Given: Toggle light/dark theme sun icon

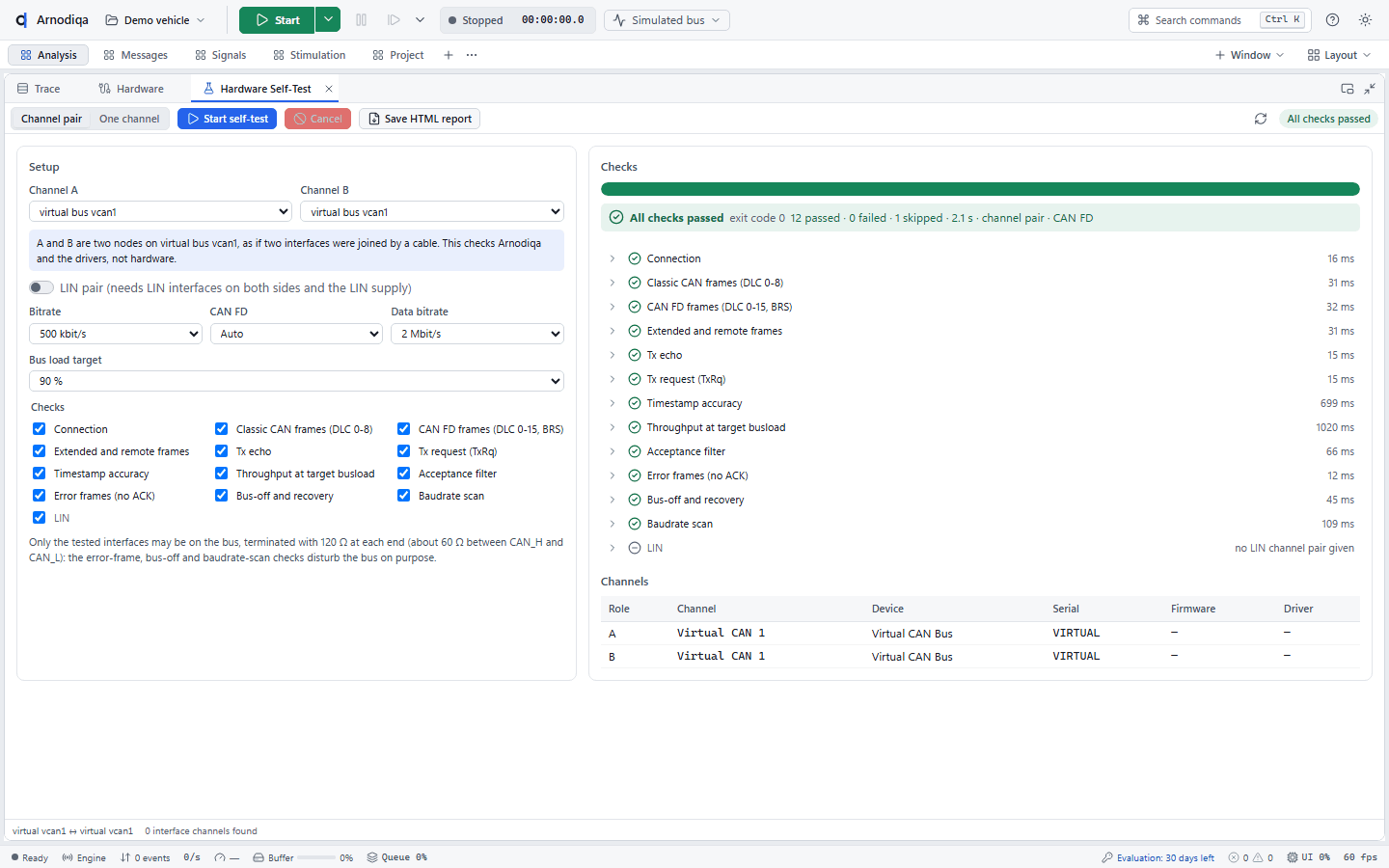Looking at the screenshot, I should [x=1365, y=20].
